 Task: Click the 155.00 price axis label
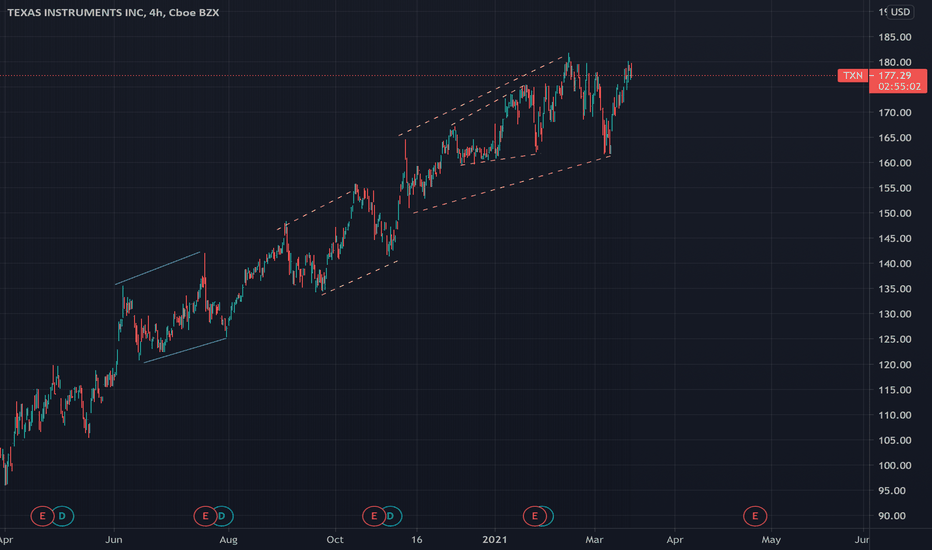click(x=895, y=188)
